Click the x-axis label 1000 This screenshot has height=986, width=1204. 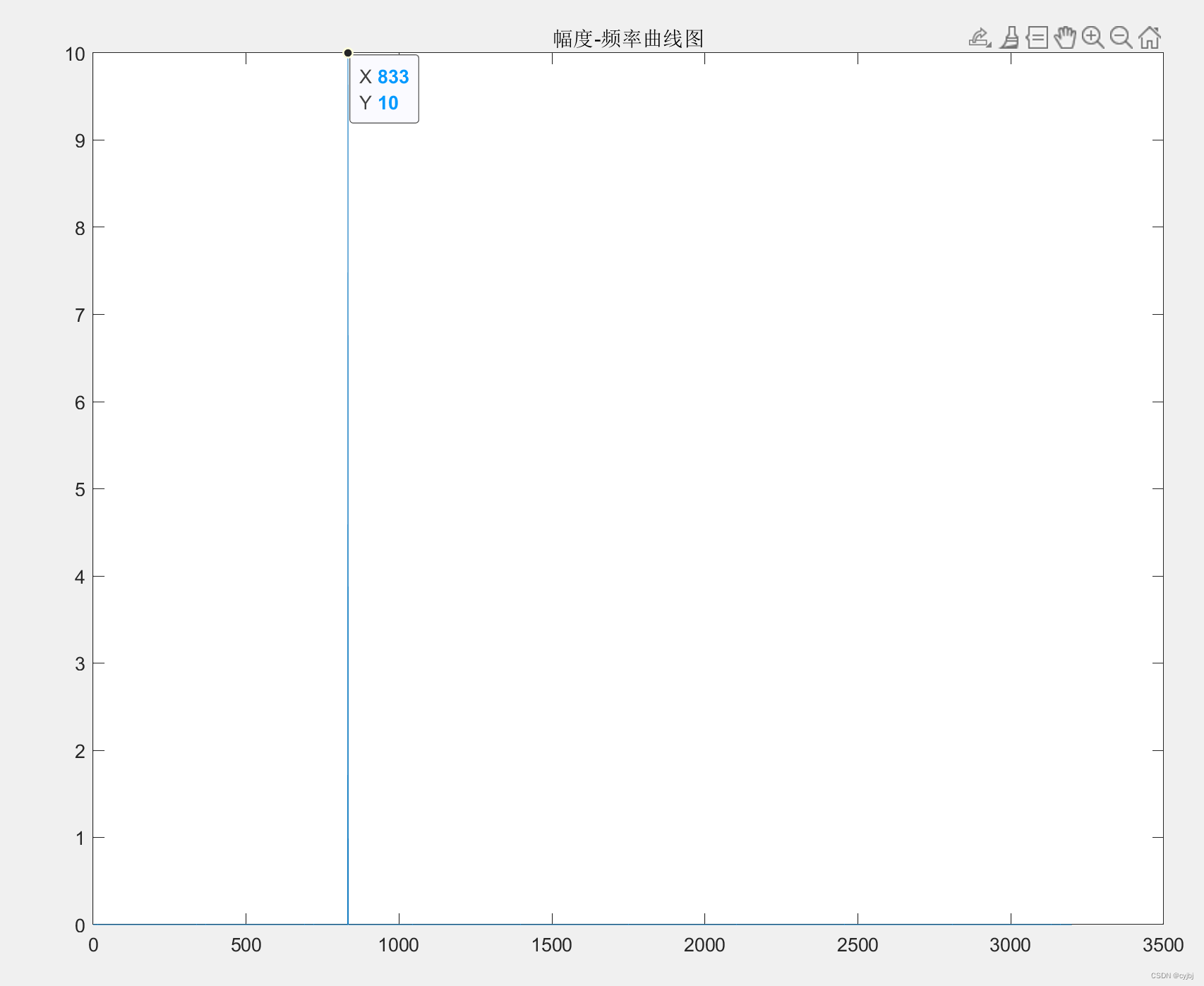pyautogui.click(x=399, y=945)
